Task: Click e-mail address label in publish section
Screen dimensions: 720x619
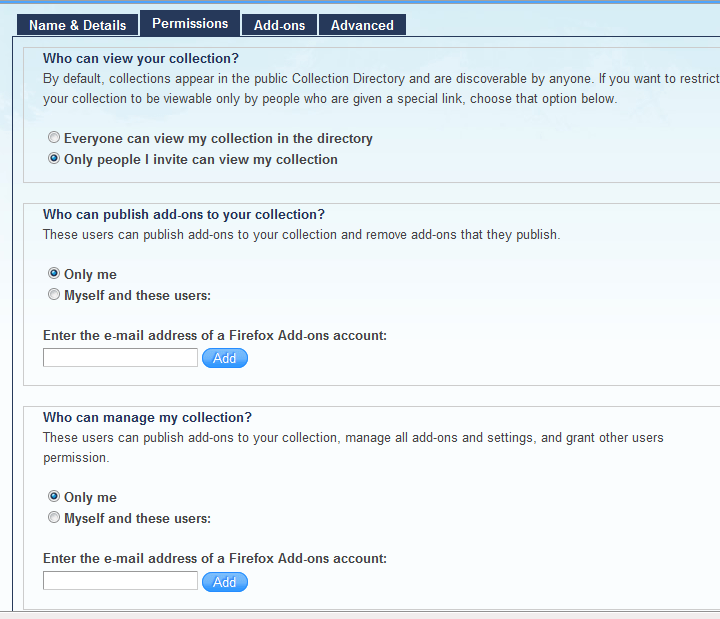Action: pyautogui.click(x=215, y=336)
